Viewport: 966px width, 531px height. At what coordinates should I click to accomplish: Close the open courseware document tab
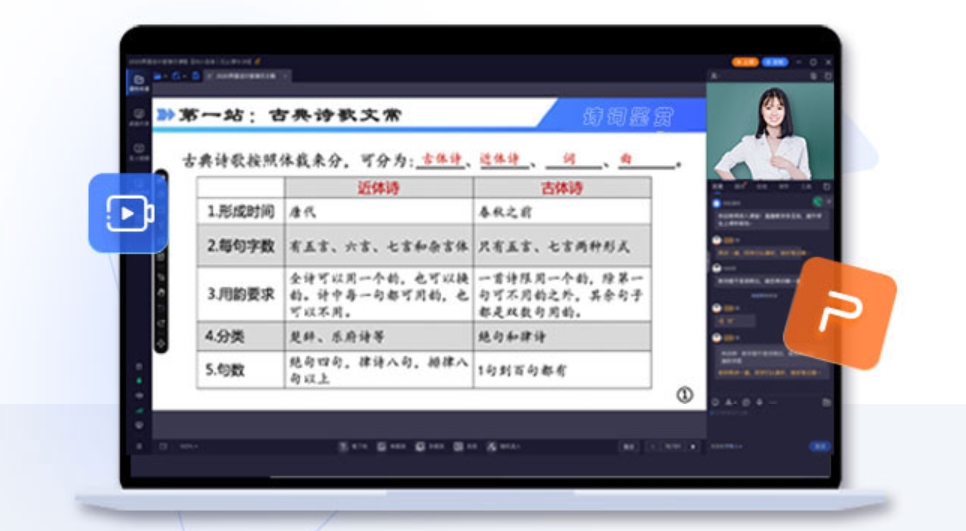tap(285, 76)
